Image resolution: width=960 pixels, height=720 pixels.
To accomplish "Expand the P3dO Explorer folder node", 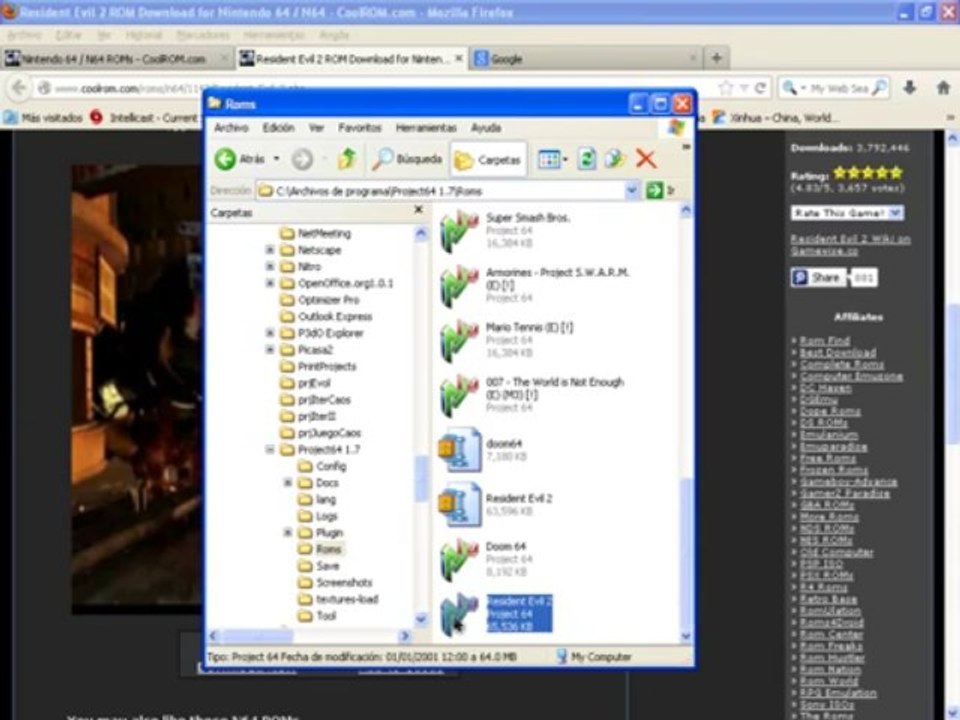I will click(269, 333).
